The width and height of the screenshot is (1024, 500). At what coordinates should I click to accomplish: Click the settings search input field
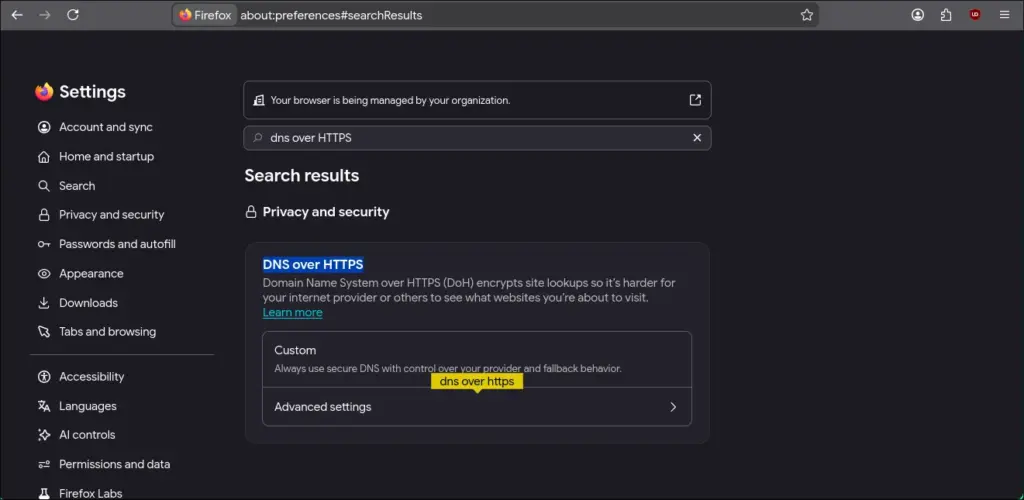[477, 138]
